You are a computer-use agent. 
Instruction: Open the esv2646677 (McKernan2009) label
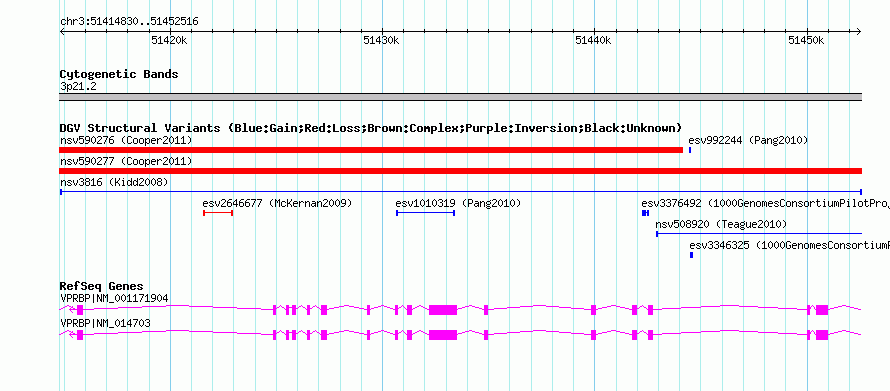tap(277, 203)
